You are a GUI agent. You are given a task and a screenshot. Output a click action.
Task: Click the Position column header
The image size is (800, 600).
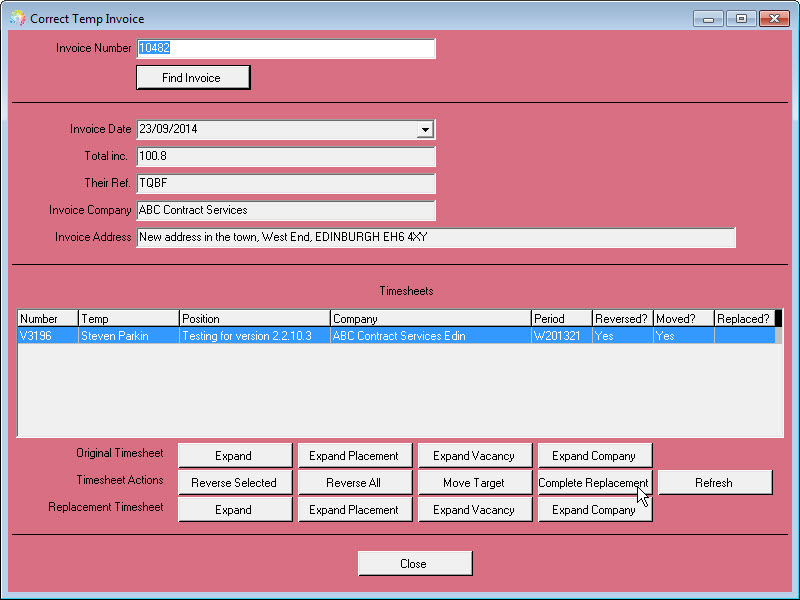point(255,318)
